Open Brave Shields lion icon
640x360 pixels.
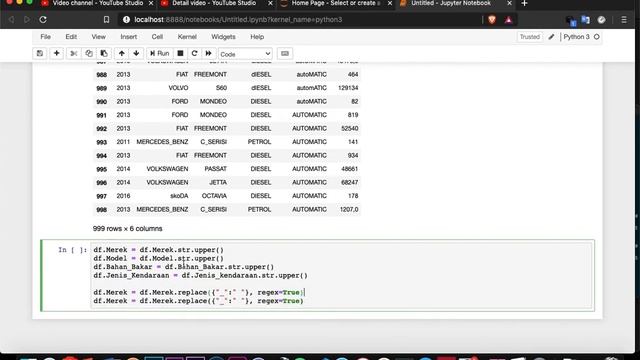point(492,20)
